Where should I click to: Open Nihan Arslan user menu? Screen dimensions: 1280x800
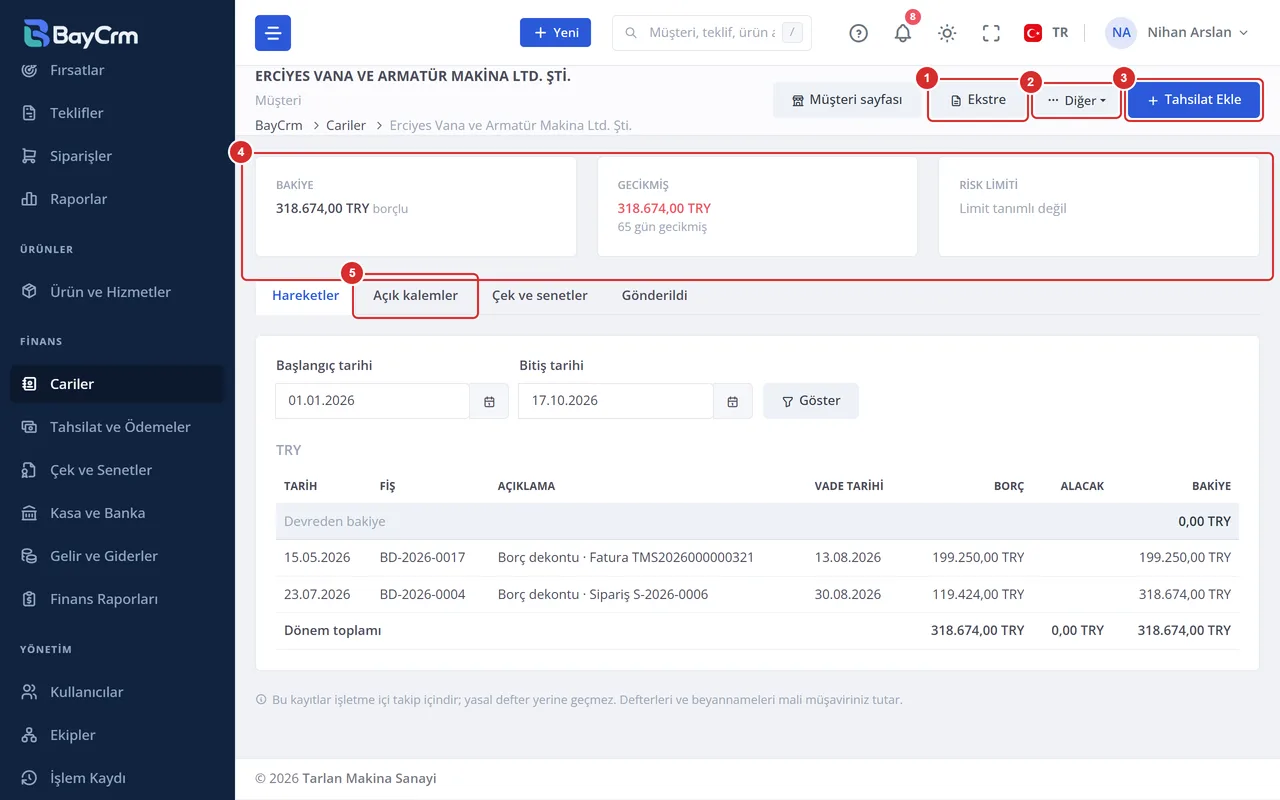1177,33
